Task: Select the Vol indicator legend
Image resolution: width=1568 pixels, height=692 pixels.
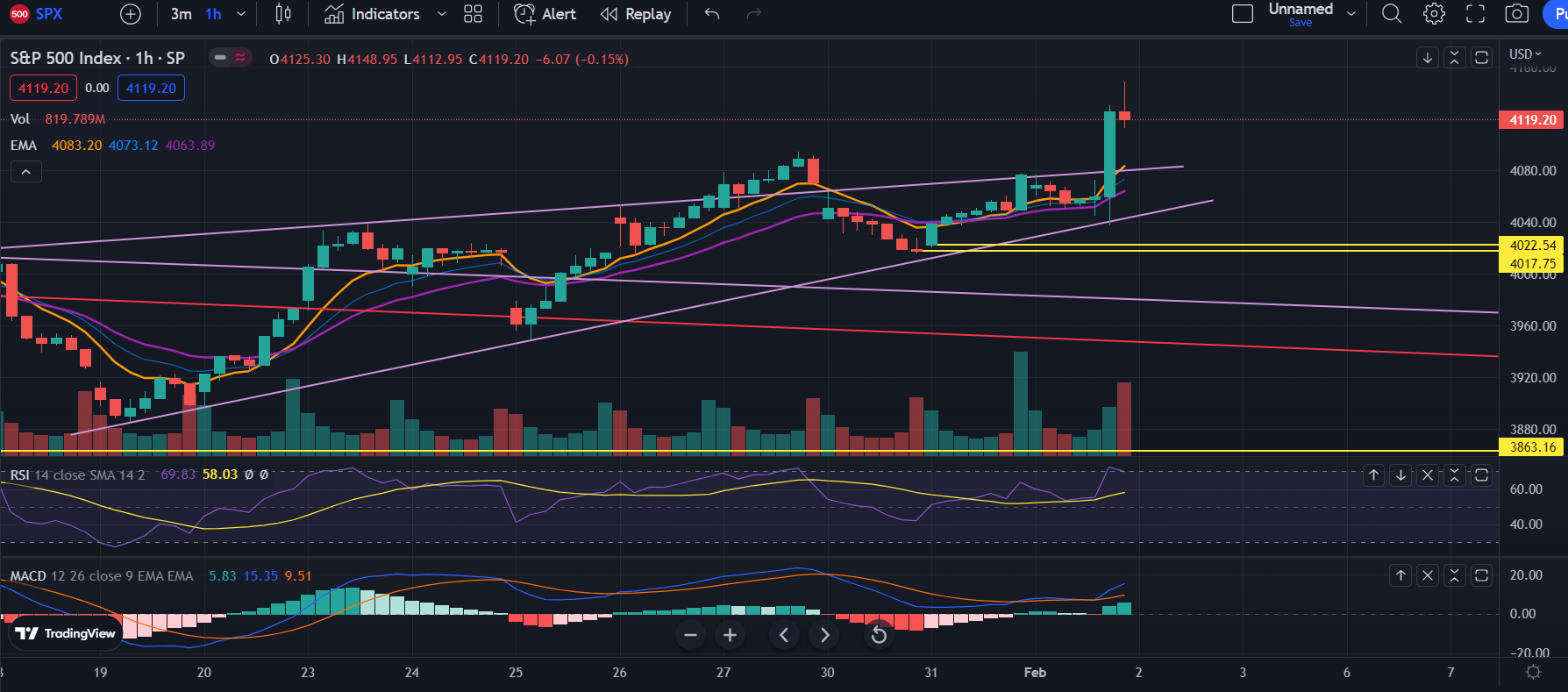Action: pyautogui.click(x=20, y=118)
